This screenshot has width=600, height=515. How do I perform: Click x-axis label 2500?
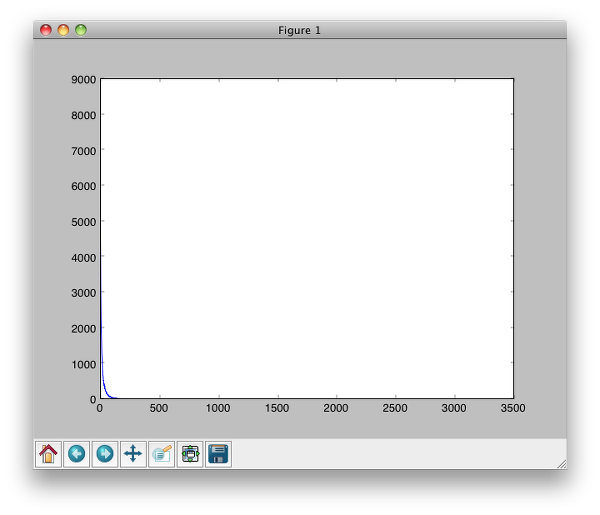coord(395,408)
